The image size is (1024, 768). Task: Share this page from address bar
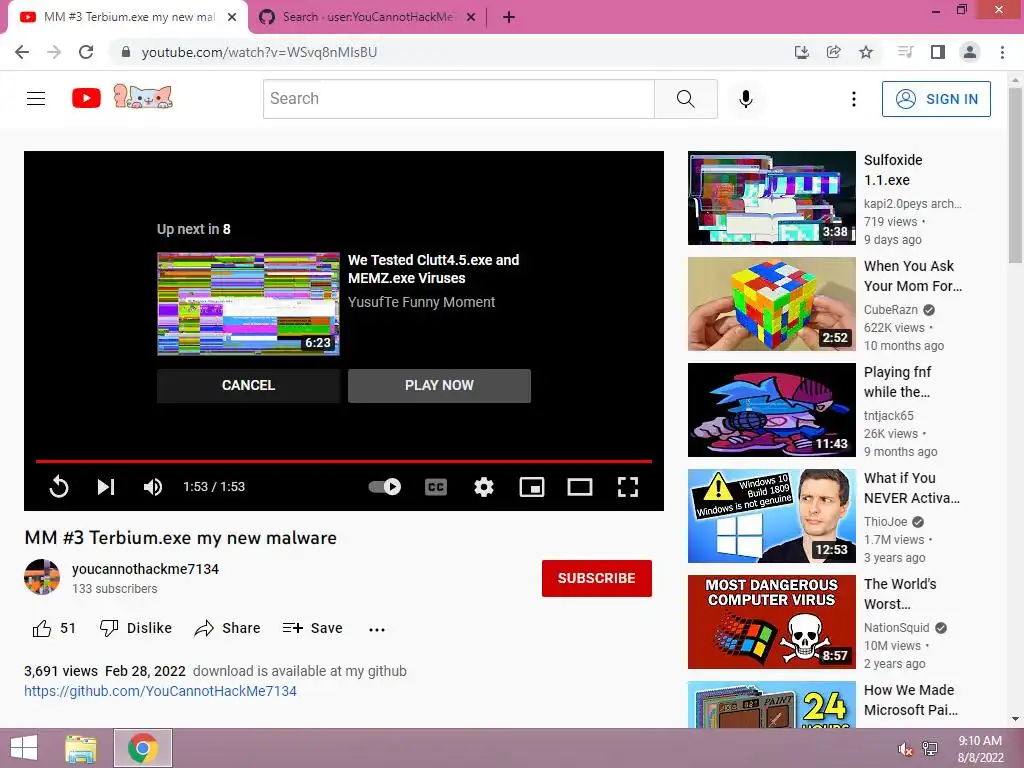[x=833, y=52]
